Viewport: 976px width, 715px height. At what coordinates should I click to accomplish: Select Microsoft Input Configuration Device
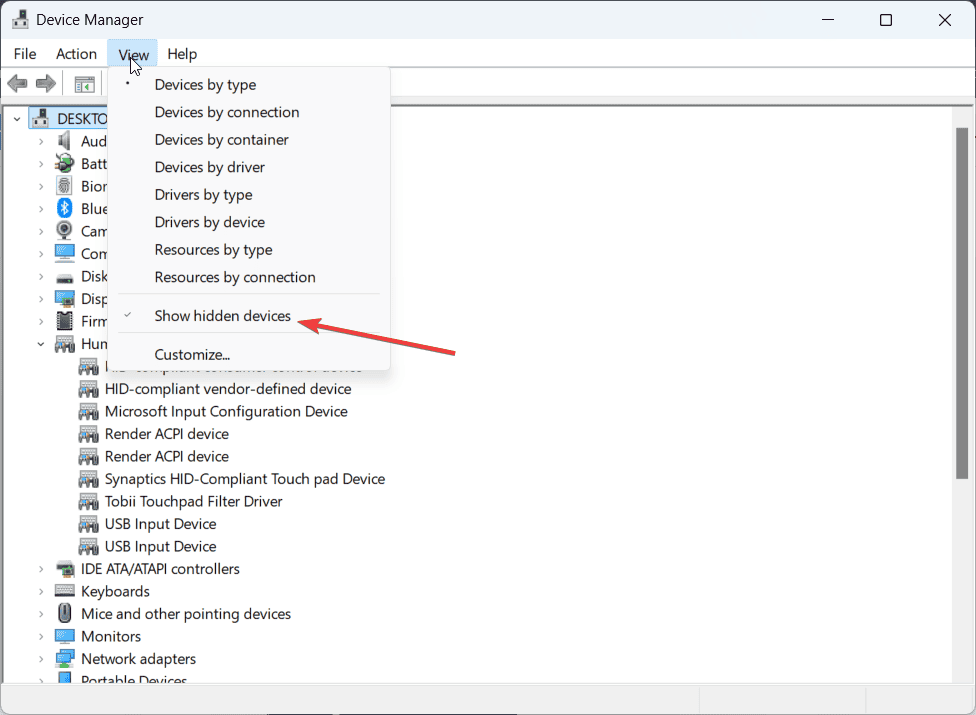[x=226, y=411]
